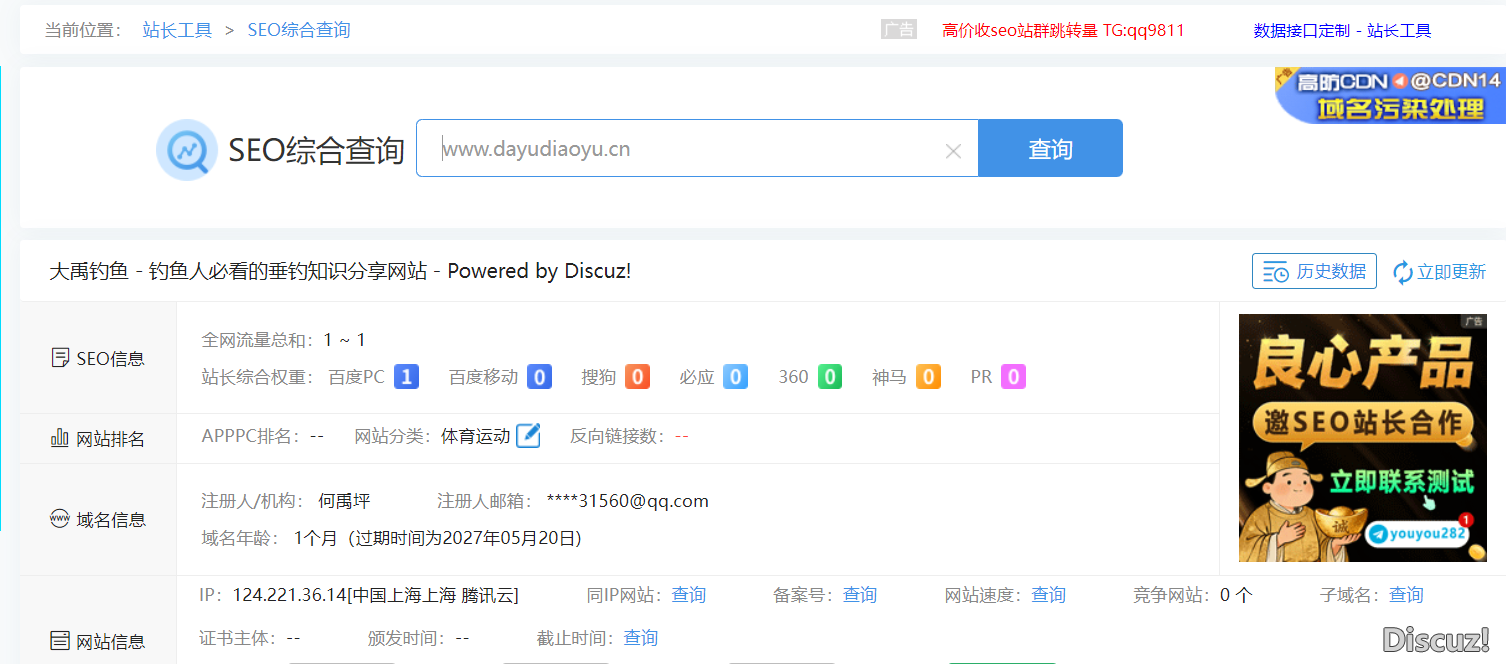Click 查询 next to 子域名

pyautogui.click(x=1406, y=595)
